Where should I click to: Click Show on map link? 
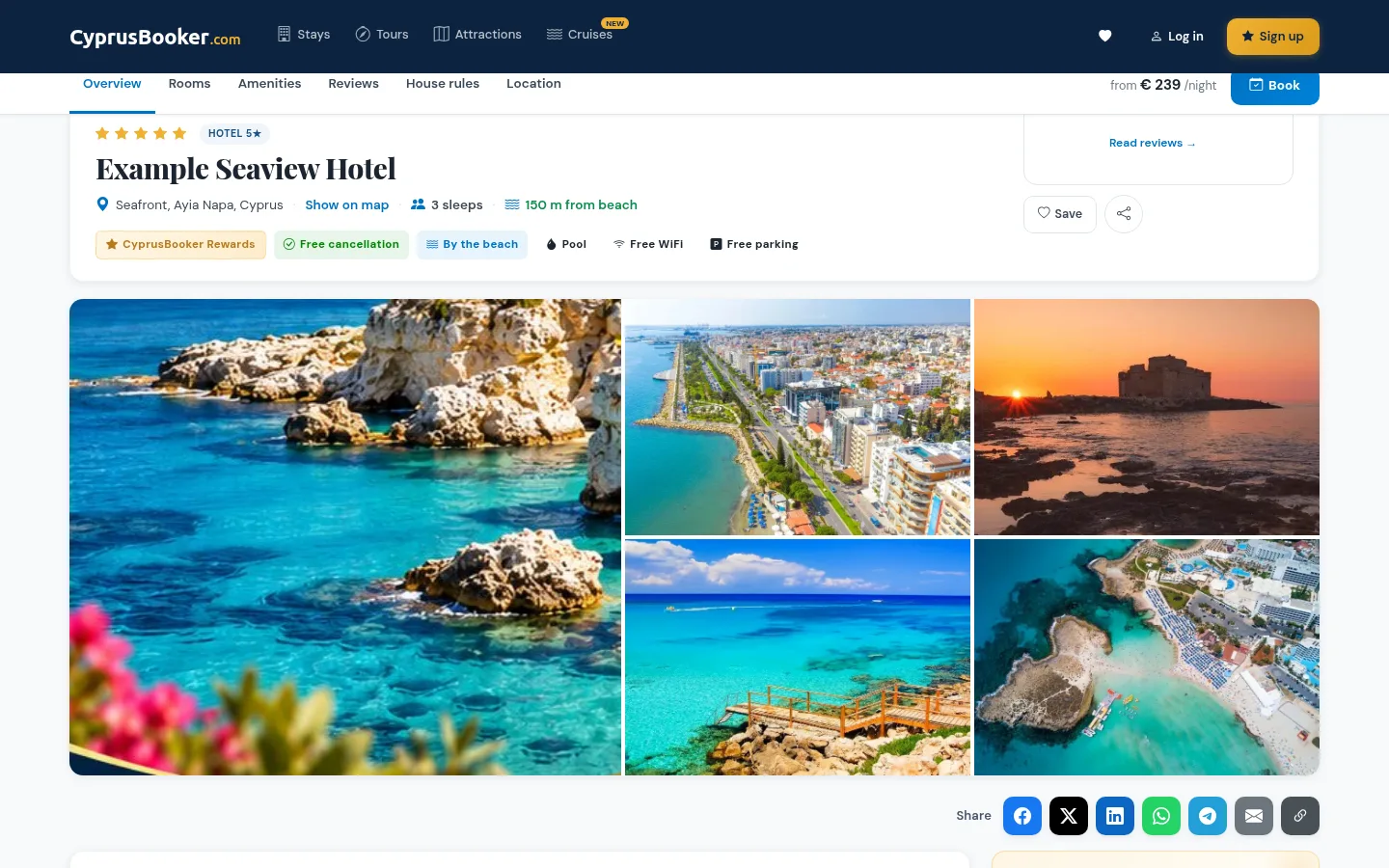tap(347, 205)
